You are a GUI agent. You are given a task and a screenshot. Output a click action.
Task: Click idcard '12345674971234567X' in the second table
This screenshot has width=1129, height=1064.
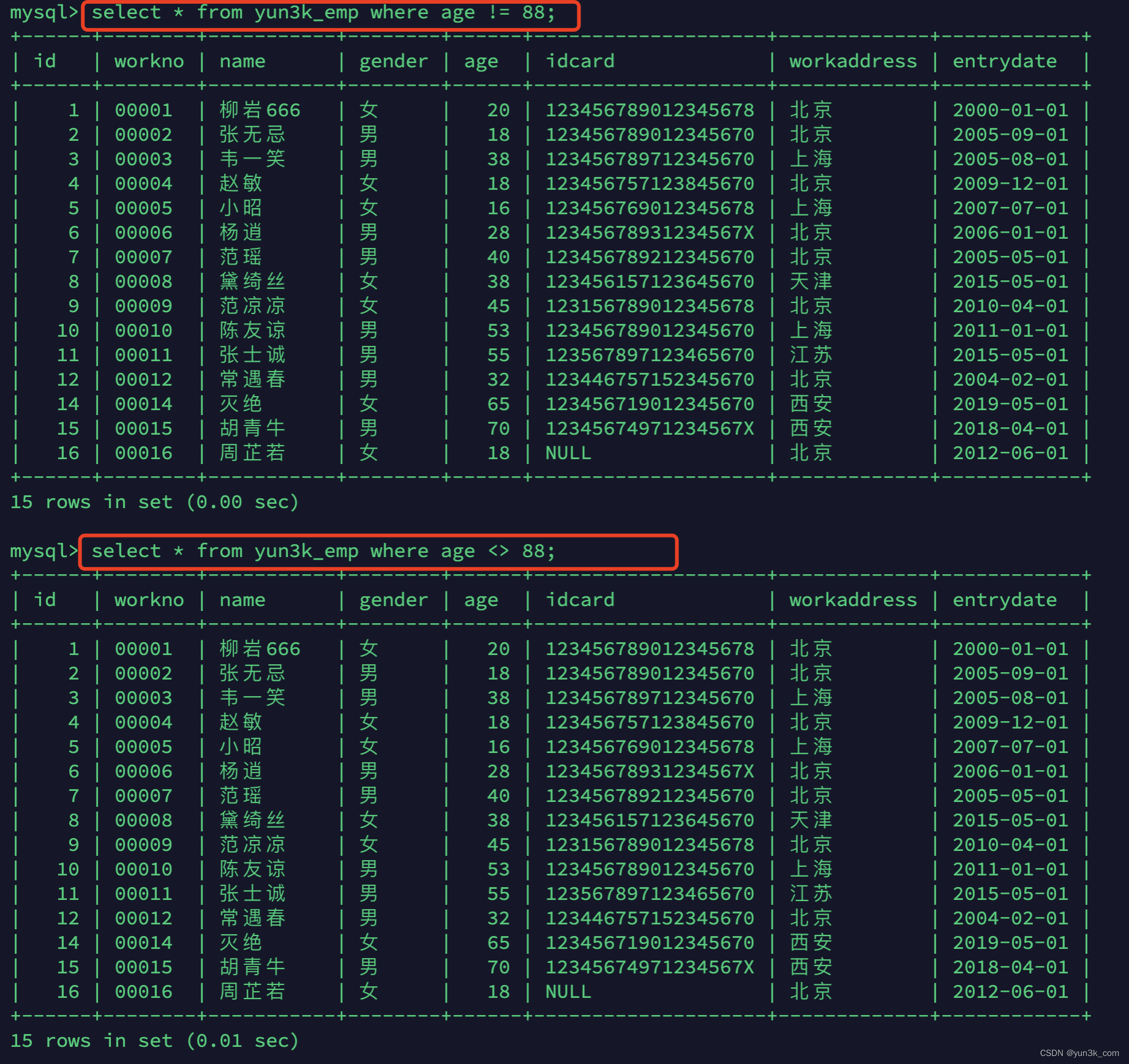(650, 967)
